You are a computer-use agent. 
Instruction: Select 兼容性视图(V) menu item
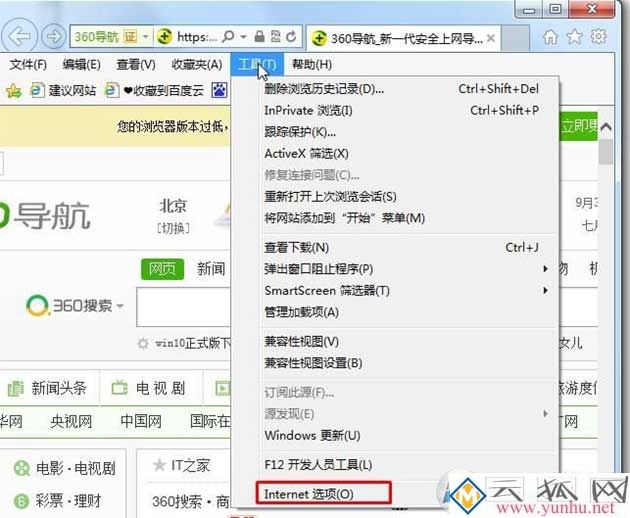click(x=395, y=342)
